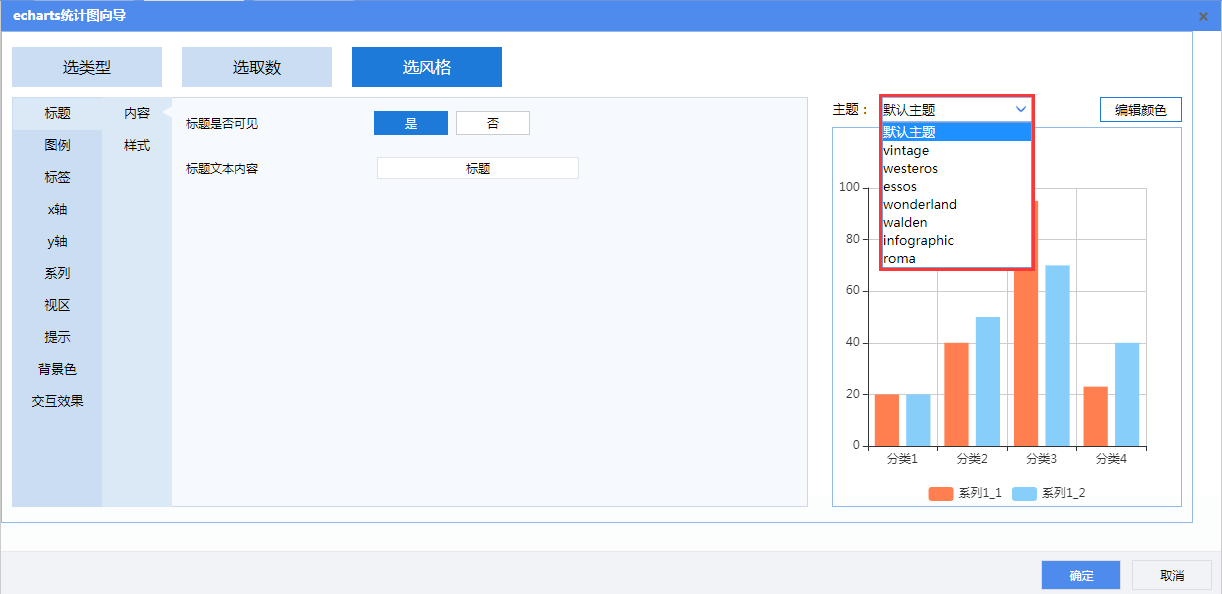This screenshot has height=594, width=1222.
Task: Click the 编辑颜色 button
Action: [1140, 110]
